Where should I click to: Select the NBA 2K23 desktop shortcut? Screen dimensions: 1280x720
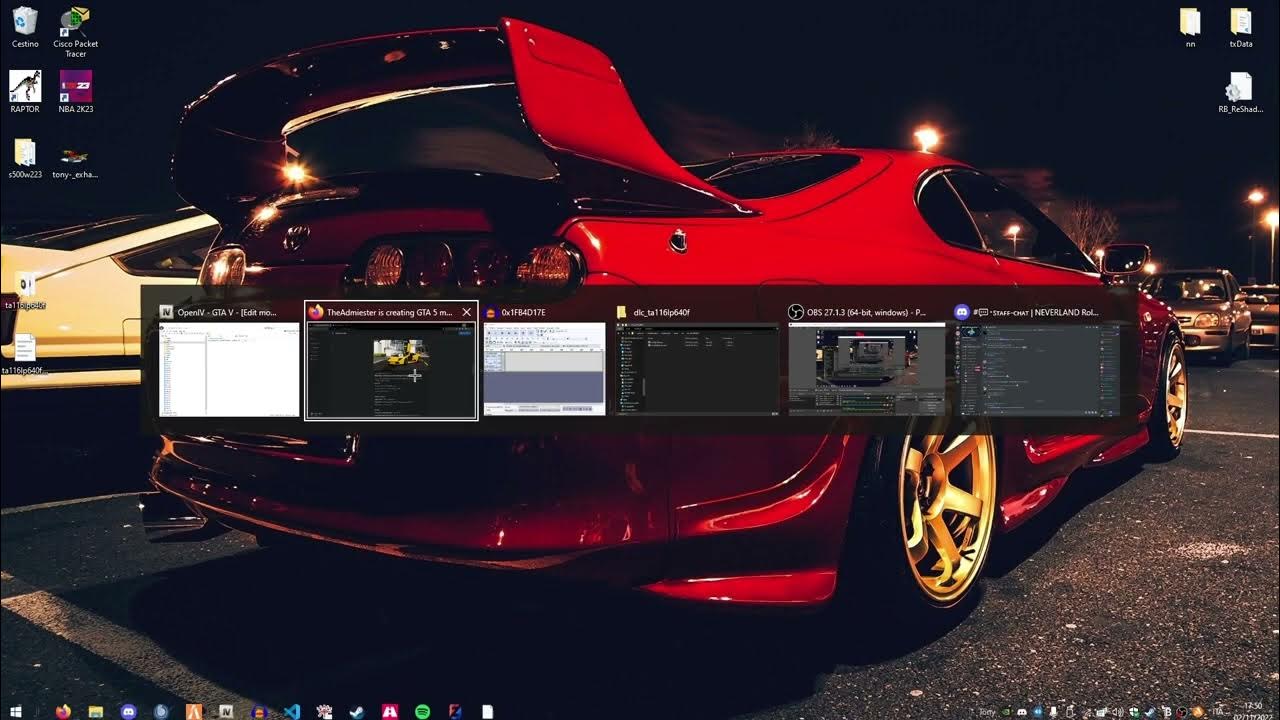(75, 91)
